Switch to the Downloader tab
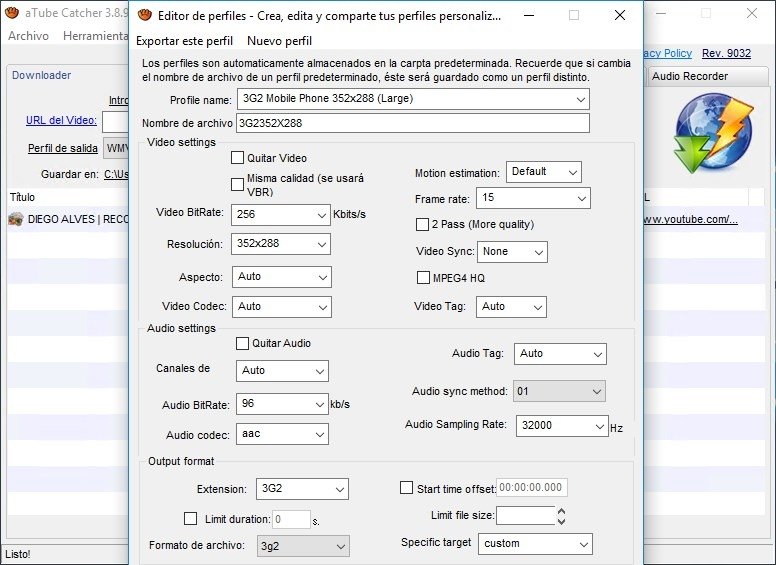 pyautogui.click(x=42, y=75)
